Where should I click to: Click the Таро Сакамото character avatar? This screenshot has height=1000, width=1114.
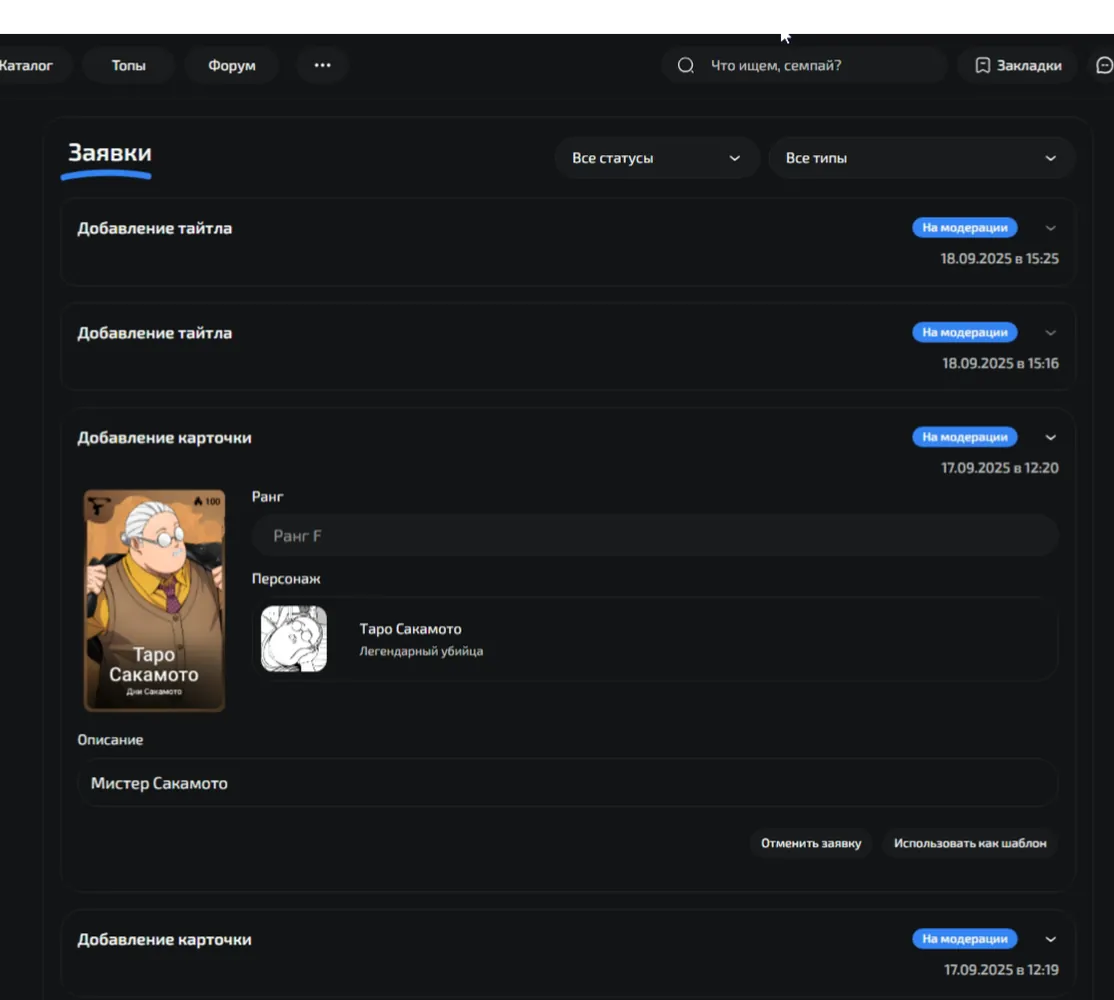click(x=293, y=638)
